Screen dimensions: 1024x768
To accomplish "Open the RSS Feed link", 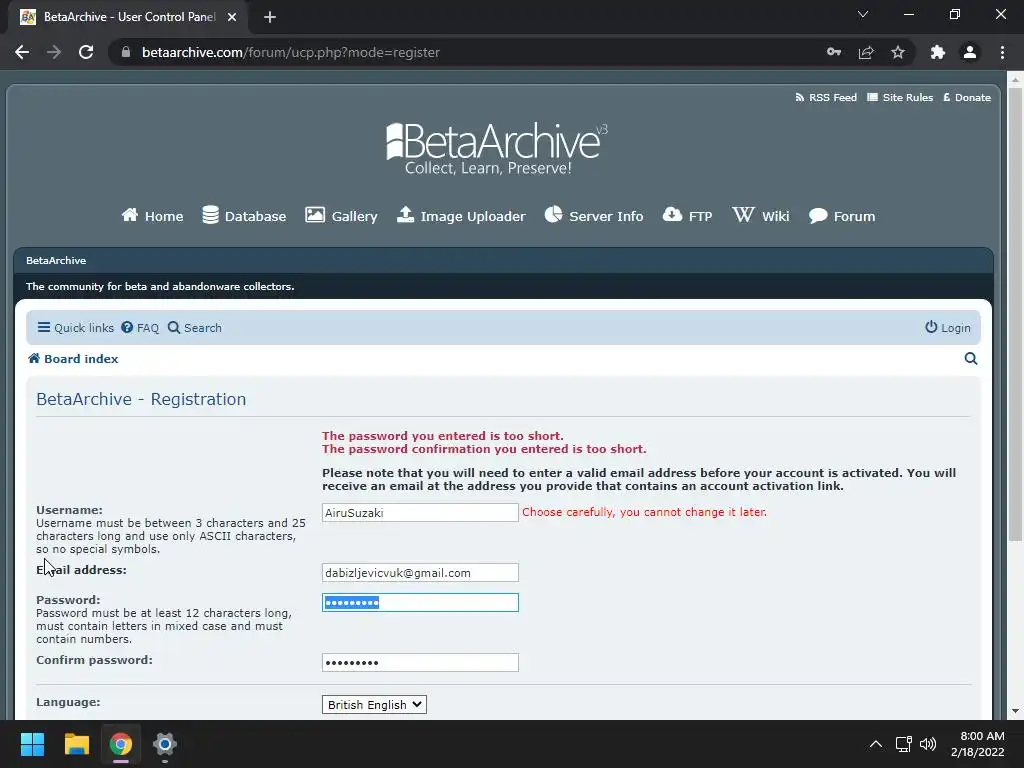I will [825, 97].
